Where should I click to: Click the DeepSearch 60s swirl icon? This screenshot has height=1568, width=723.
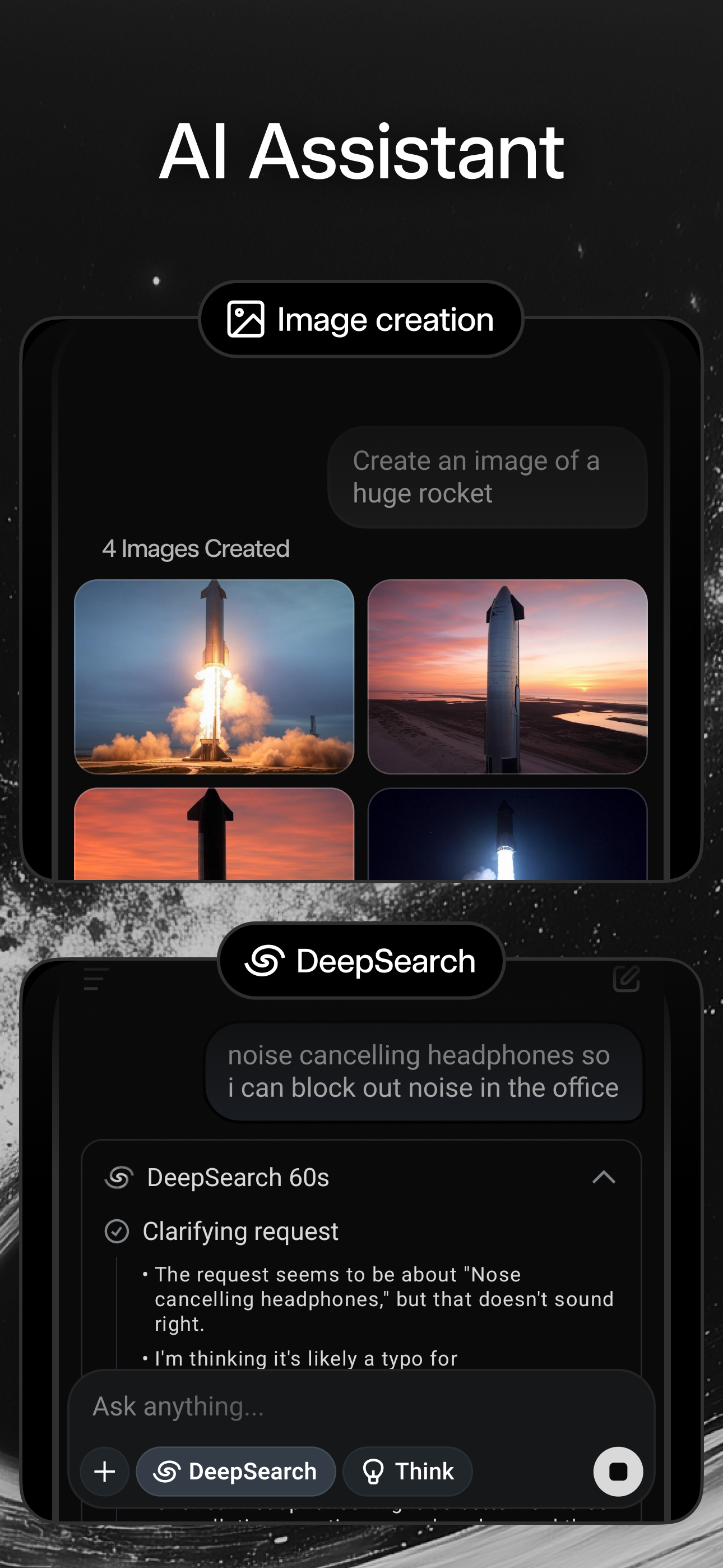click(x=119, y=1177)
